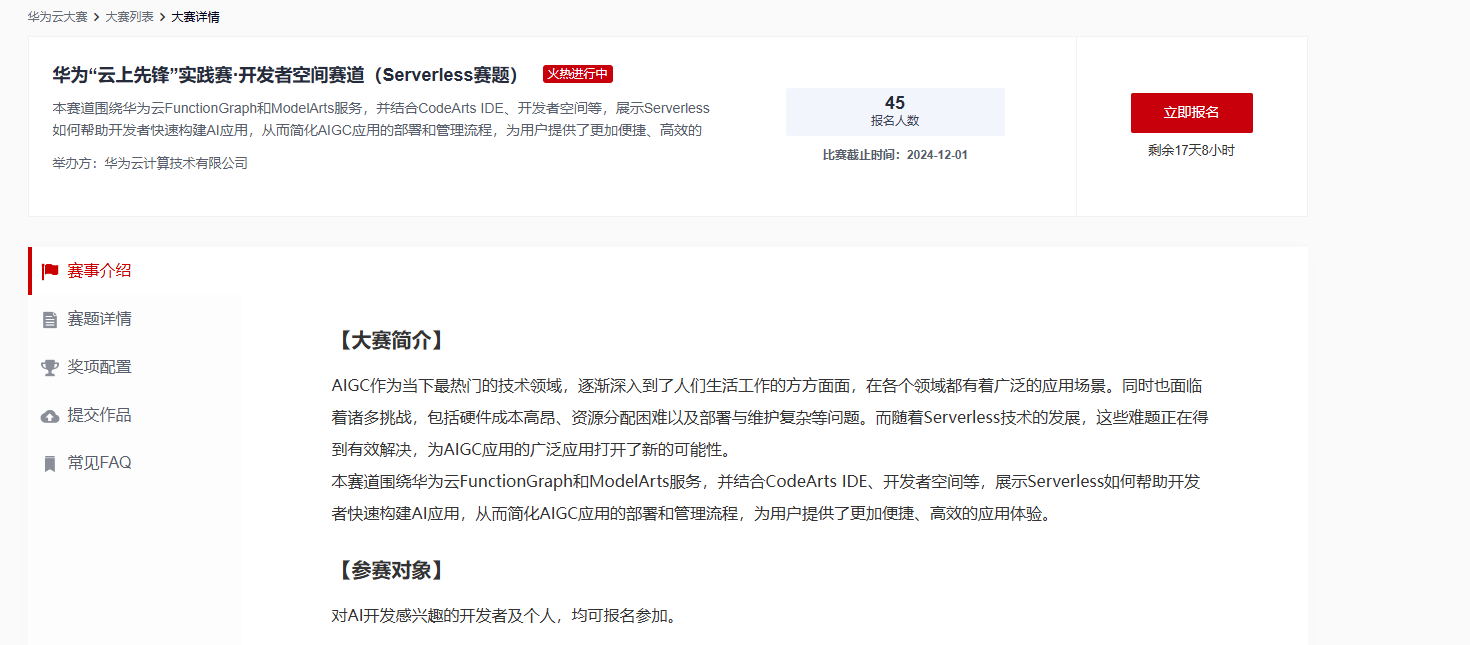1470x645 pixels.
Task: Select the 赛事介绍 sidebar tab
Action: click(135, 271)
